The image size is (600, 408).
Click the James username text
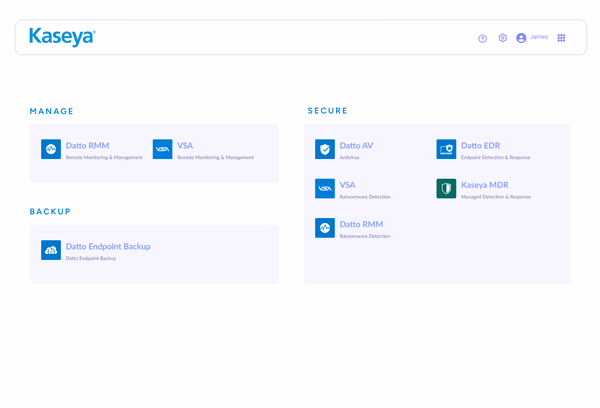pos(539,37)
